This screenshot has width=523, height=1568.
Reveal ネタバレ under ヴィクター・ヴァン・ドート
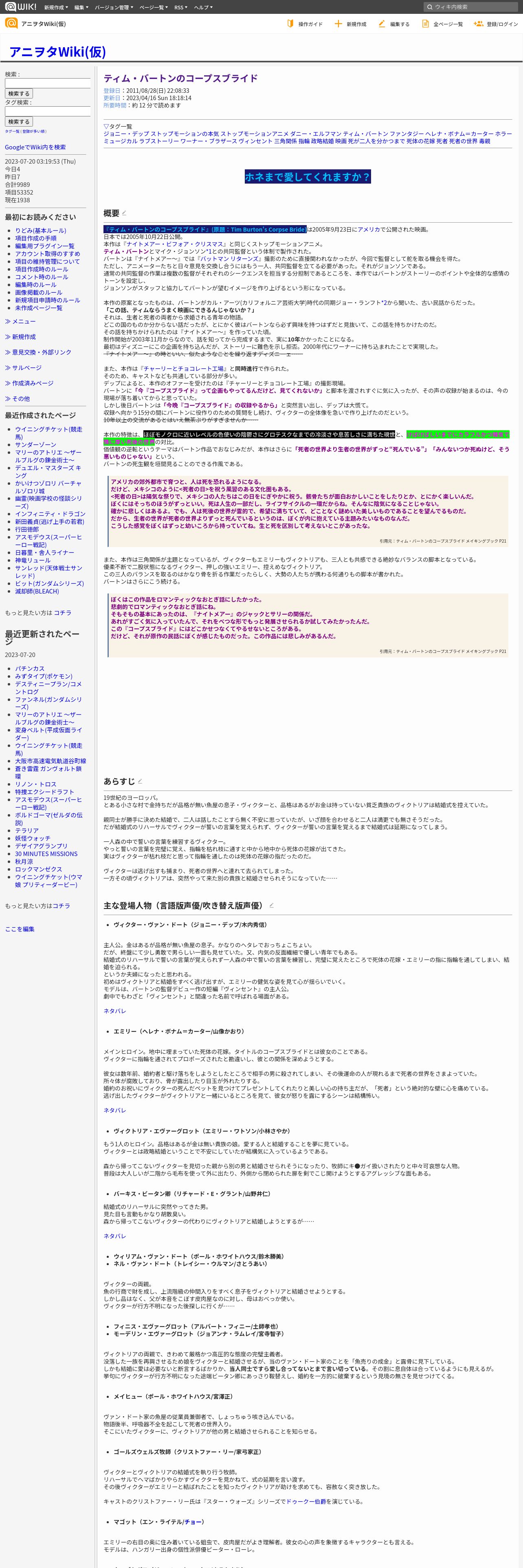(x=114, y=1011)
